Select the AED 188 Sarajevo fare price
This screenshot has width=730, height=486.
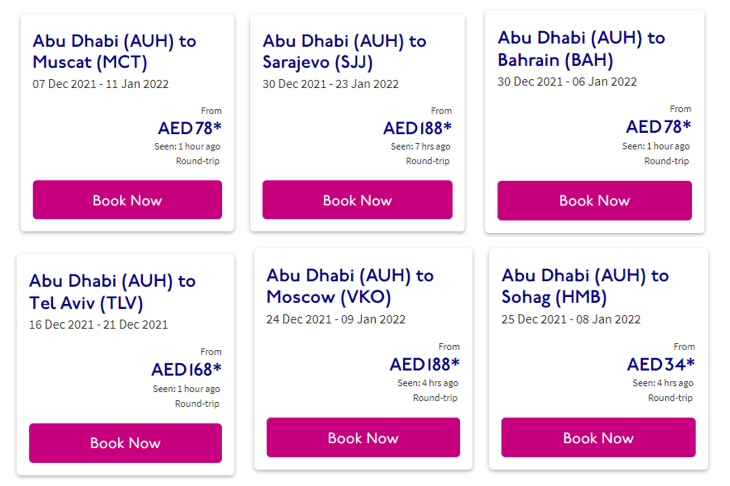(x=418, y=128)
